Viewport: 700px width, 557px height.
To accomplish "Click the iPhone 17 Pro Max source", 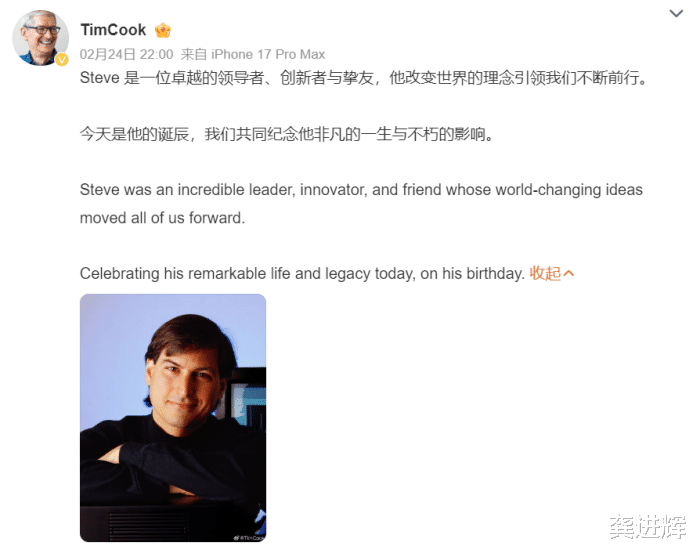I will 268,54.
